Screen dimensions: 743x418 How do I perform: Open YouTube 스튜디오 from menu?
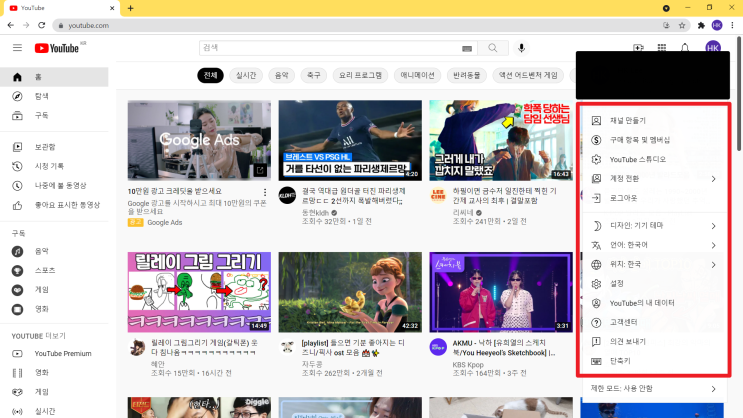click(654, 160)
